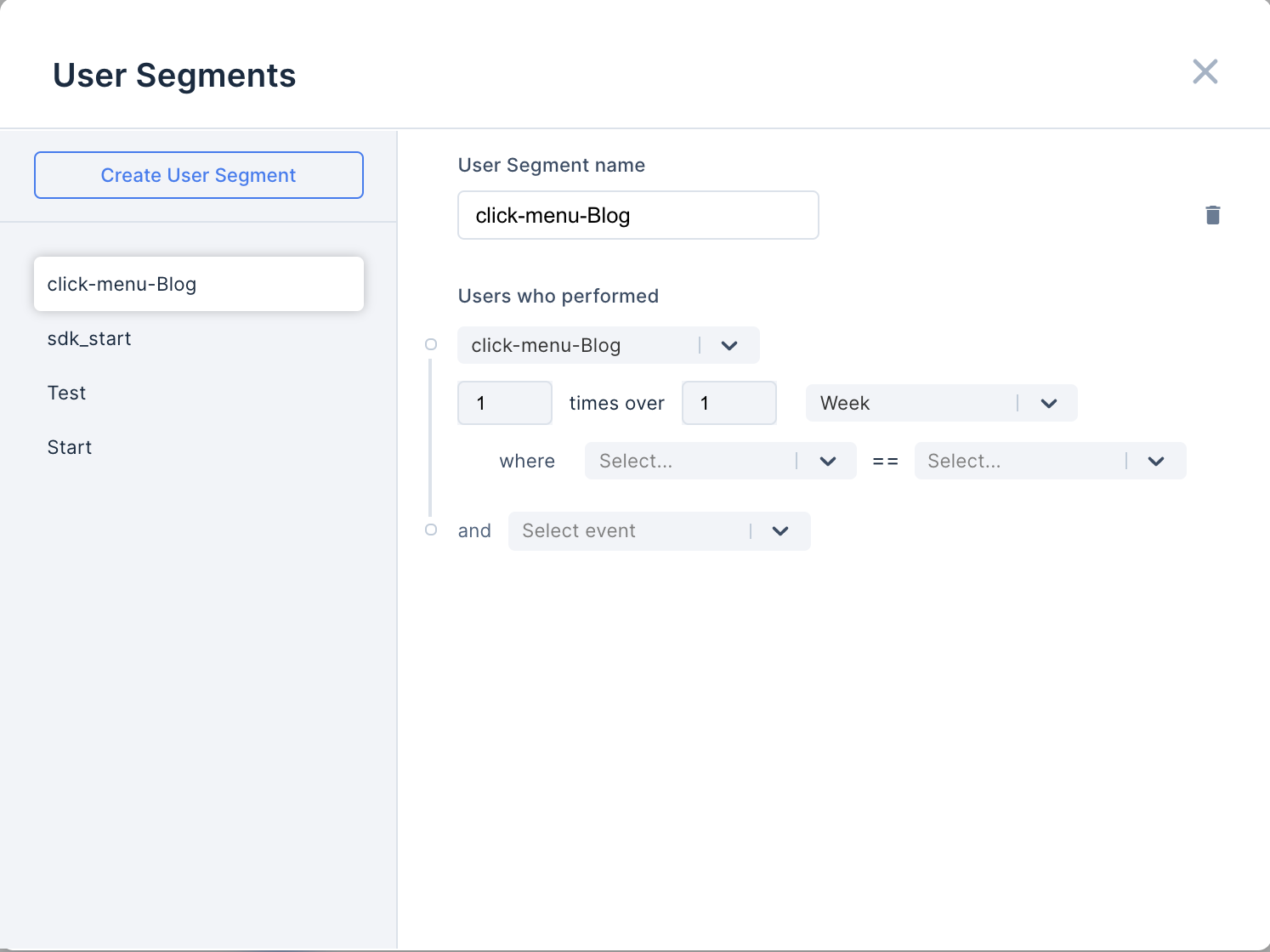Click the Week dropdown chevron arrow
The image size is (1270, 952).
click(1049, 404)
